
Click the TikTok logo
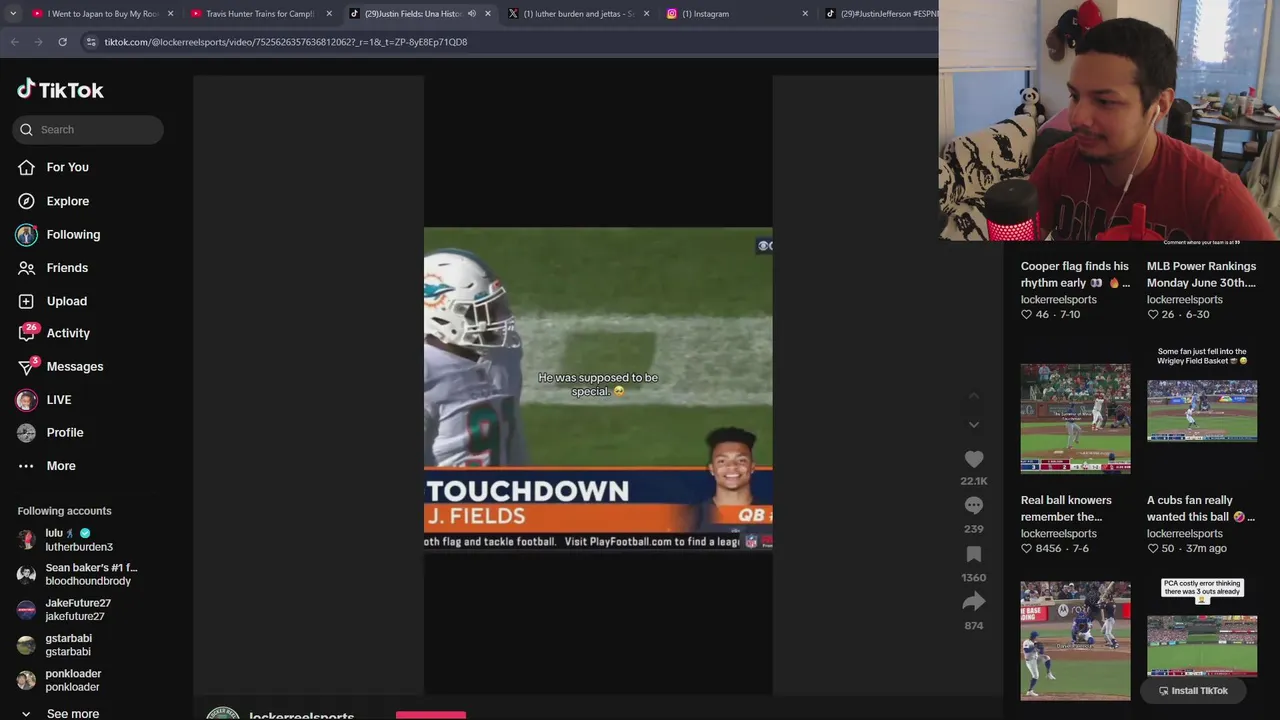coord(60,90)
